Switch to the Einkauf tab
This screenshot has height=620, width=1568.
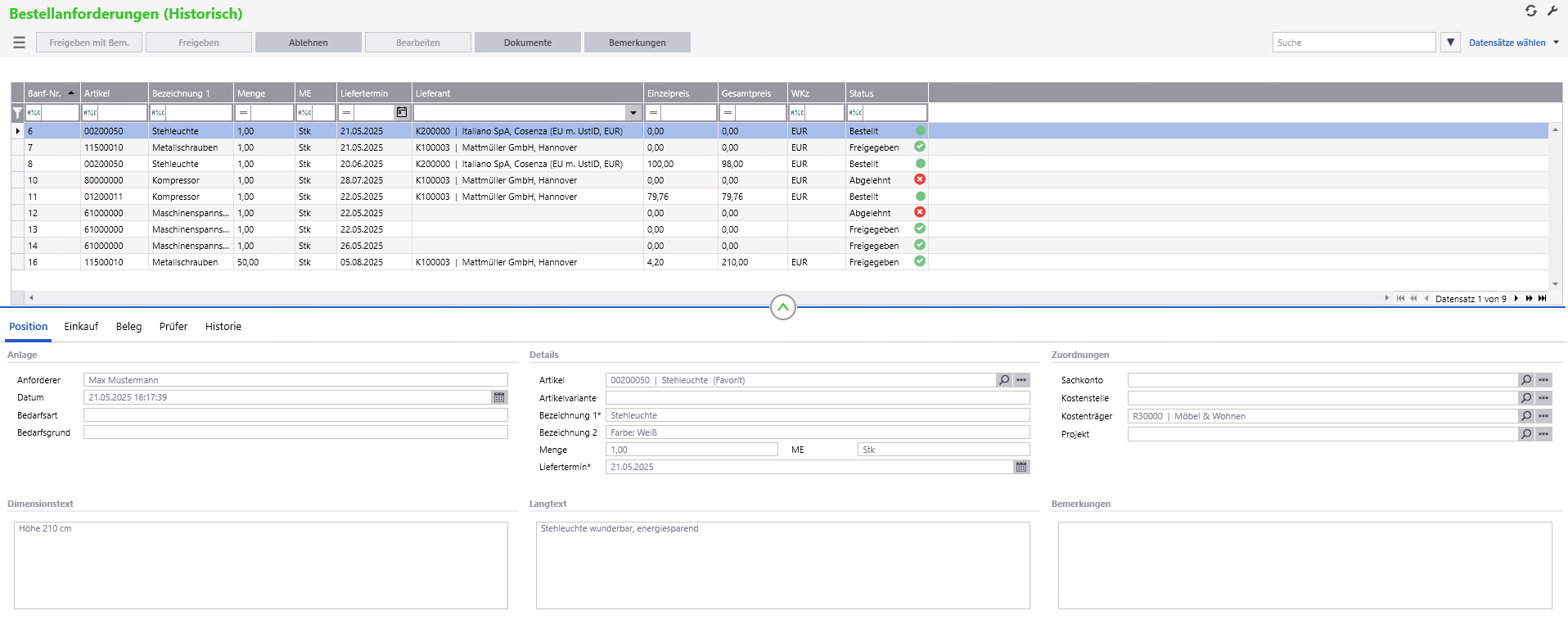(81, 327)
